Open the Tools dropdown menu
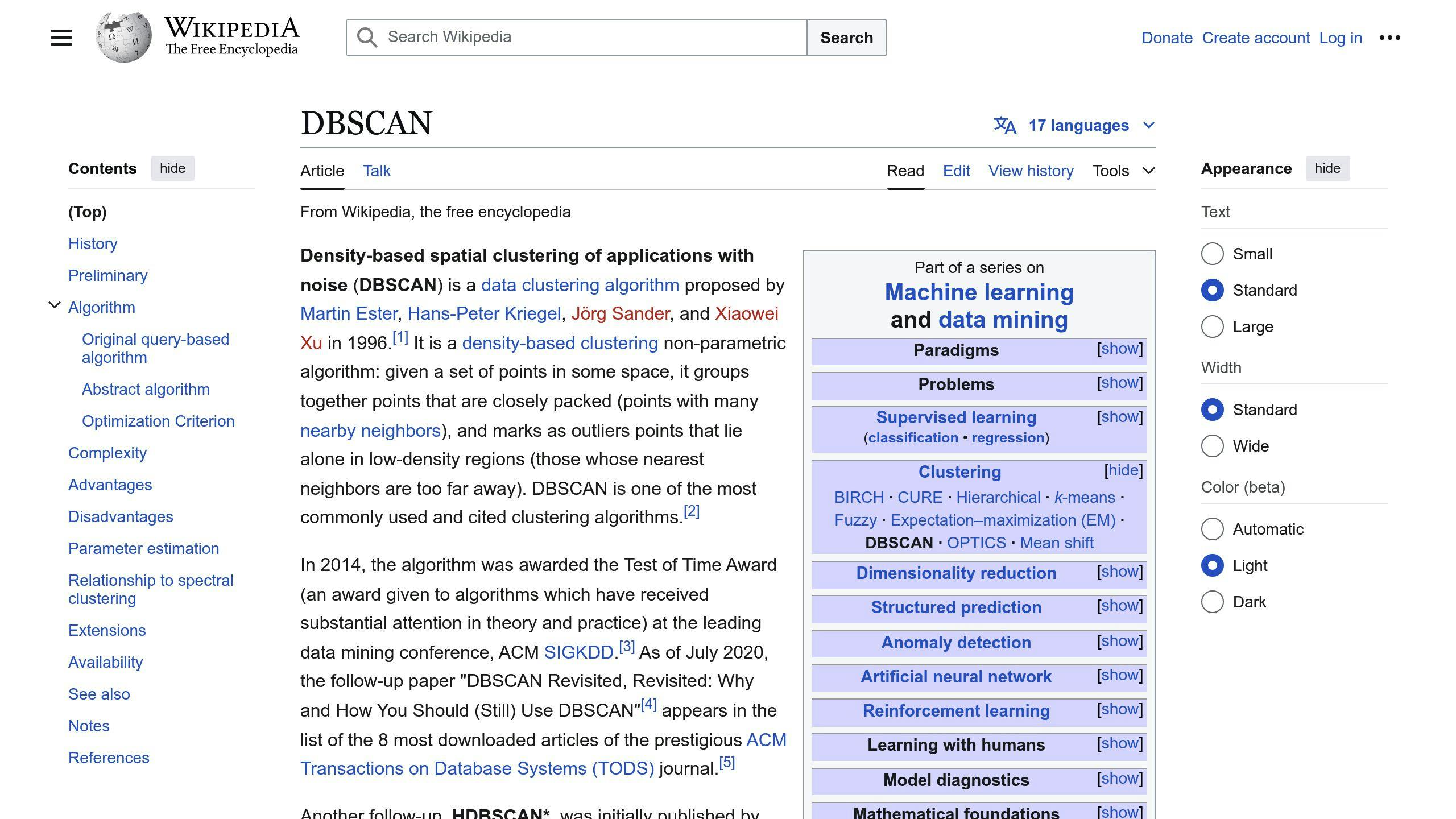Screen dimensions: 1456x819 [1123, 171]
